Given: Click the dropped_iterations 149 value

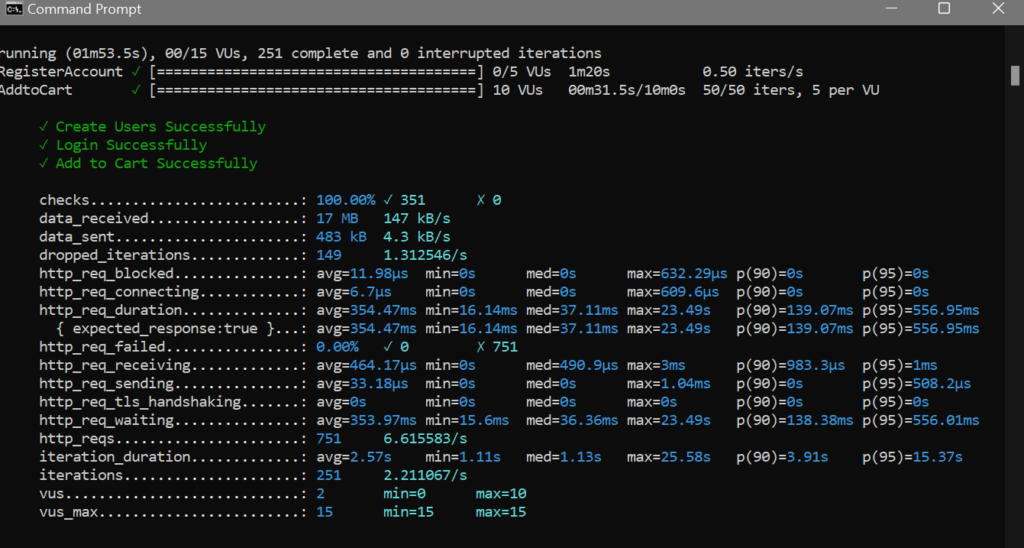Looking at the screenshot, I should click(x=328, y=255).
